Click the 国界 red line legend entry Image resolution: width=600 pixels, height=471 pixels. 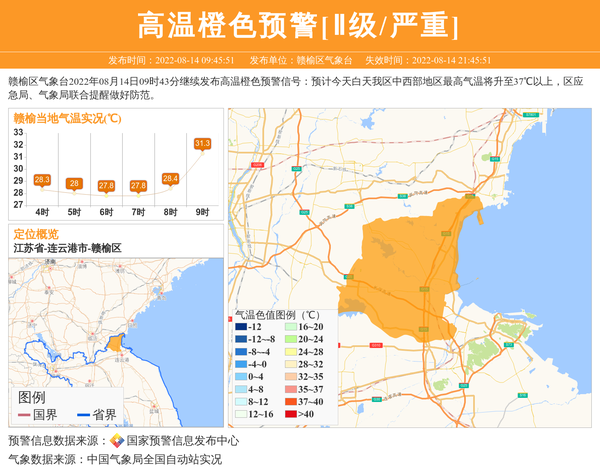(x=38, y=415)
